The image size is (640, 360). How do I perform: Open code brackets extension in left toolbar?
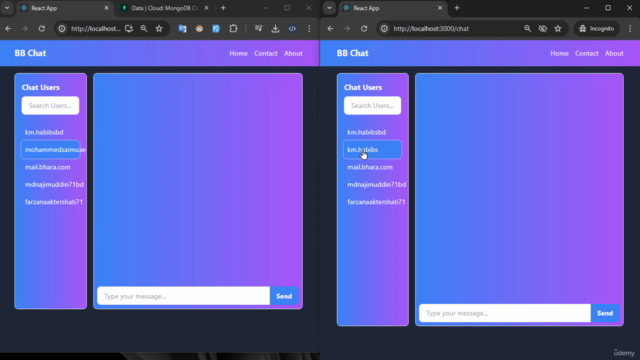coord(292,29)
